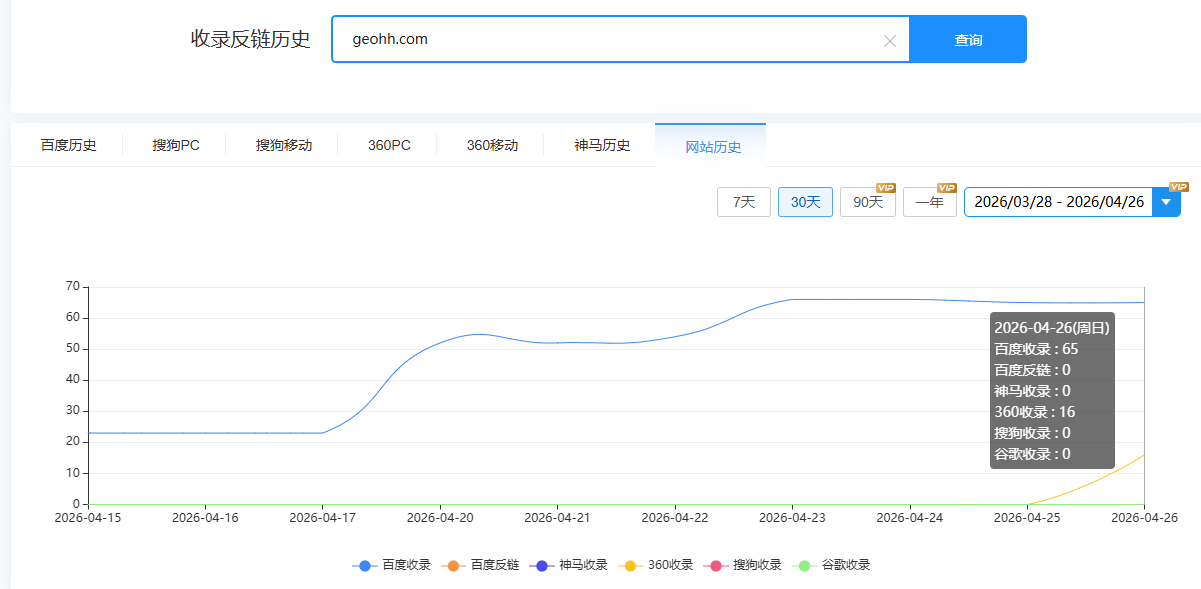This screenshot has width=1201, height=589.
Task: Open the 搜狗PC tab
Action: (x=176, y=145)
